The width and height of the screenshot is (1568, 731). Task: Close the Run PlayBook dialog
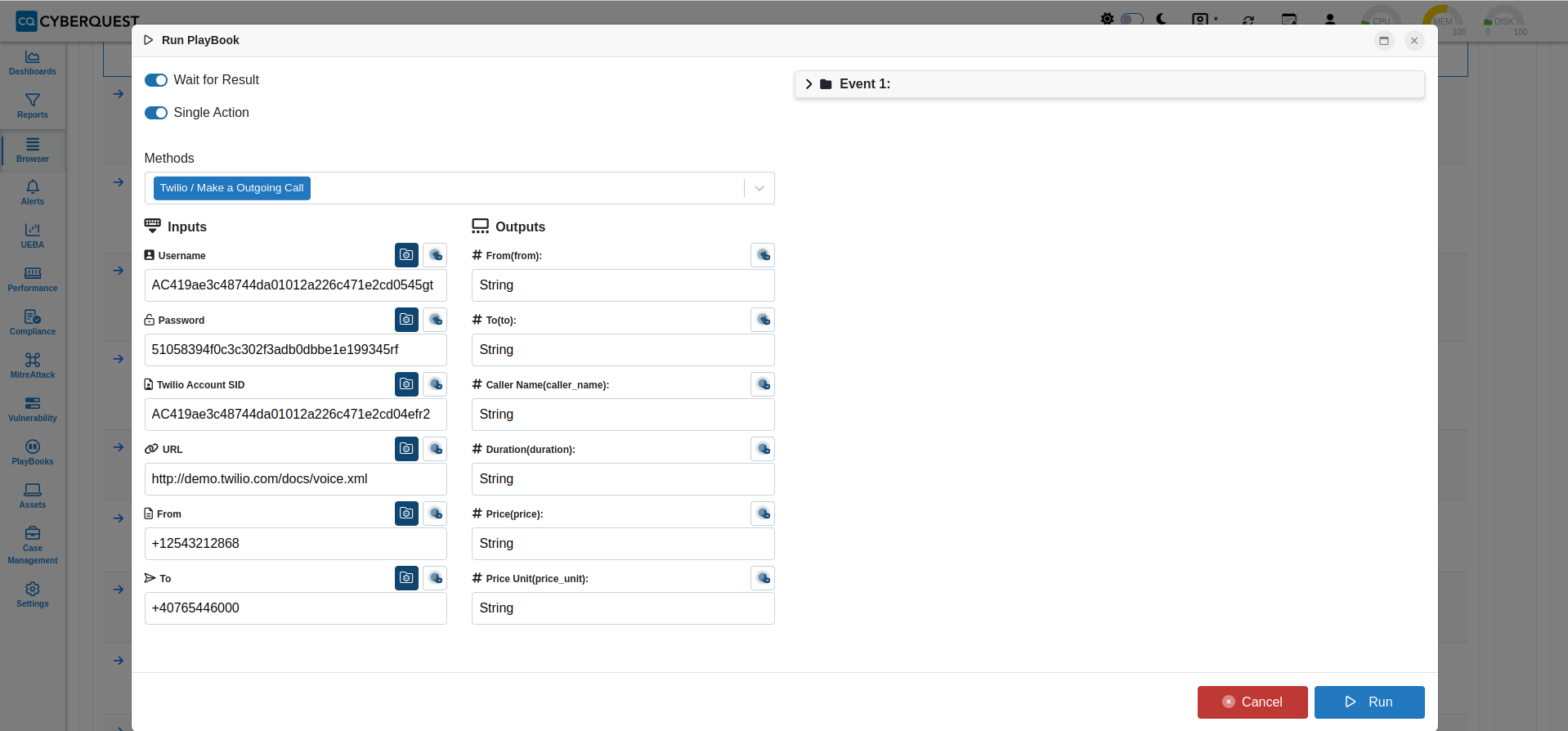1414,41
